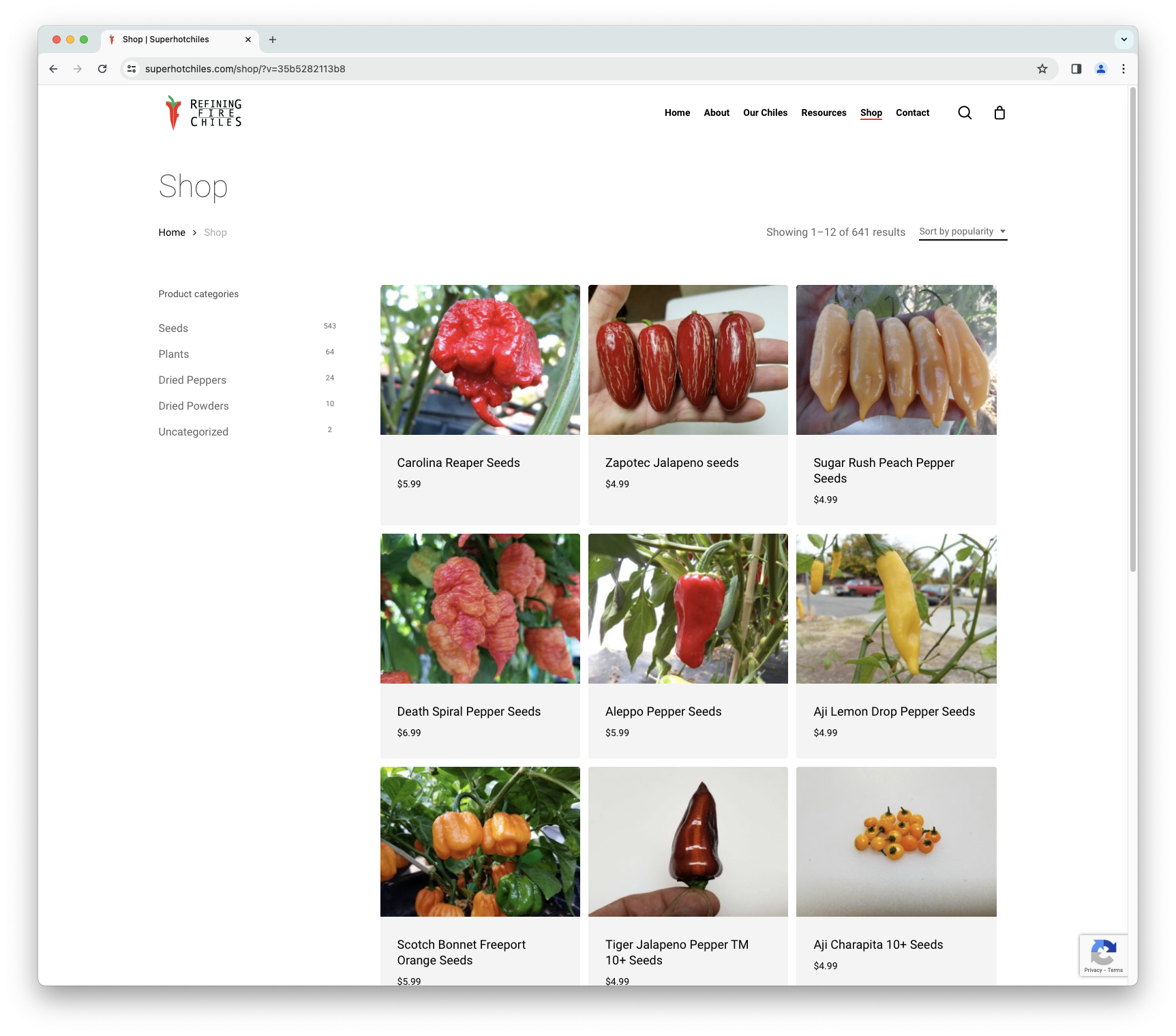Open Tiger Jalapeno Pepper product image

tap(688, 842)
